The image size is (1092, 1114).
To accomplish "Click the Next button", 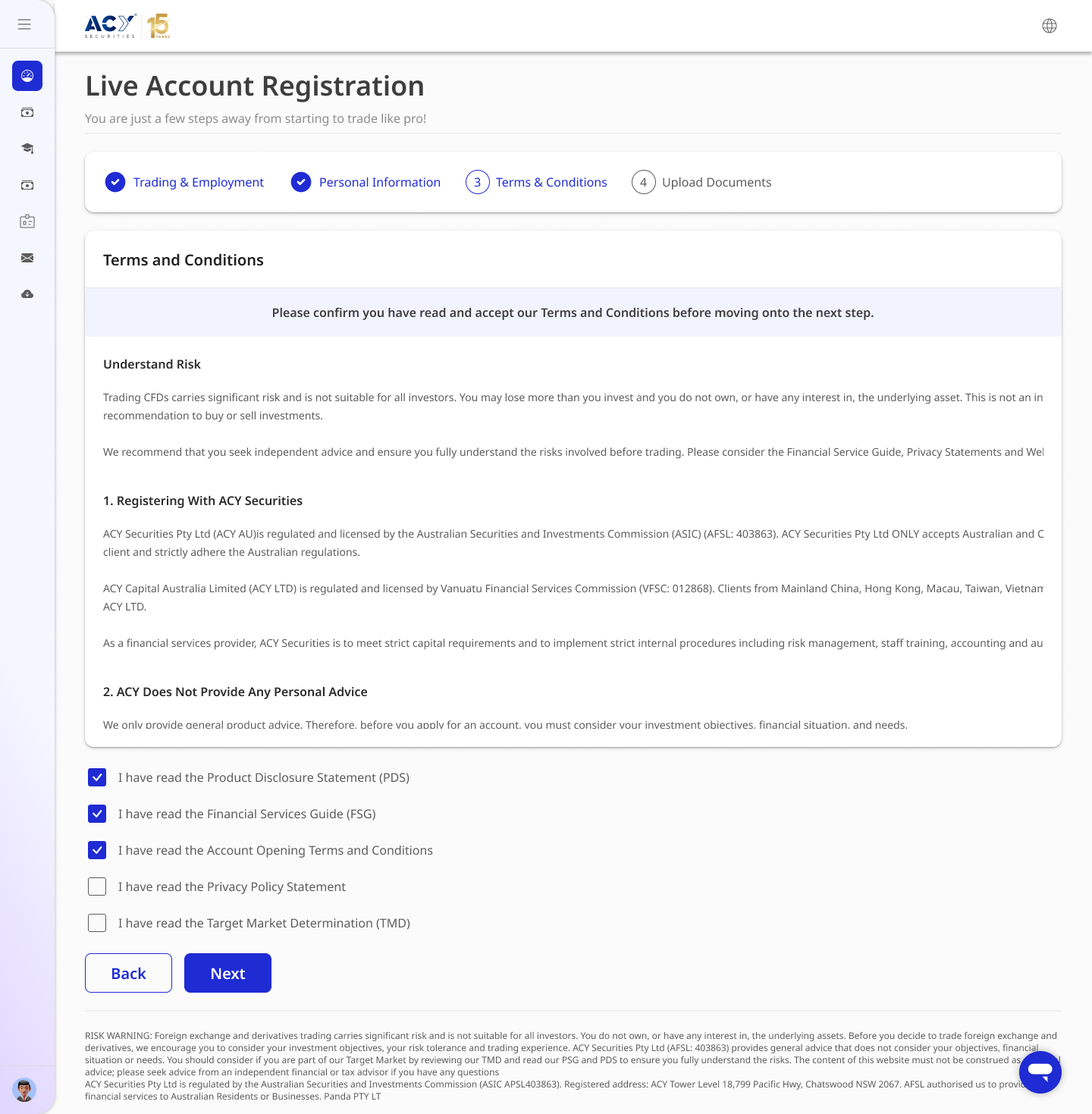I will [227, 973].
